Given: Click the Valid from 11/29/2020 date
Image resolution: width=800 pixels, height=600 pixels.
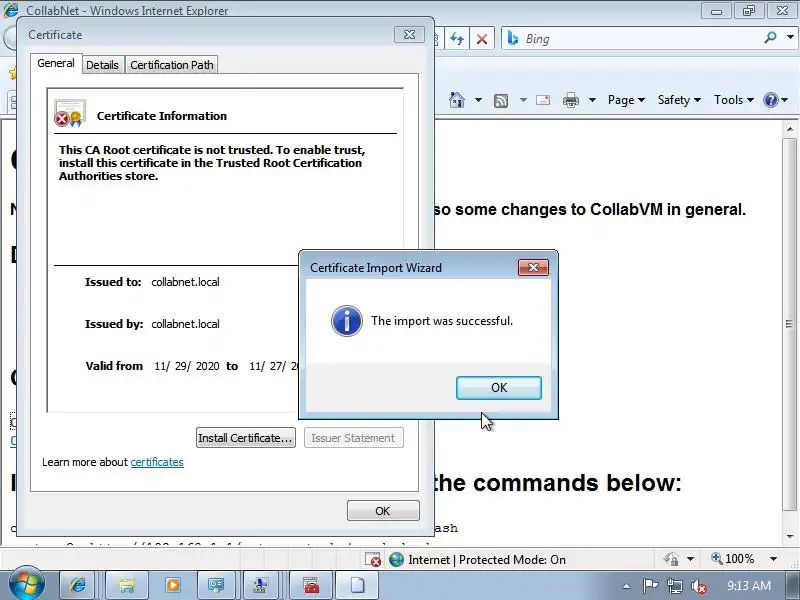Looking at the screenshot, I should tap(187, 366).
